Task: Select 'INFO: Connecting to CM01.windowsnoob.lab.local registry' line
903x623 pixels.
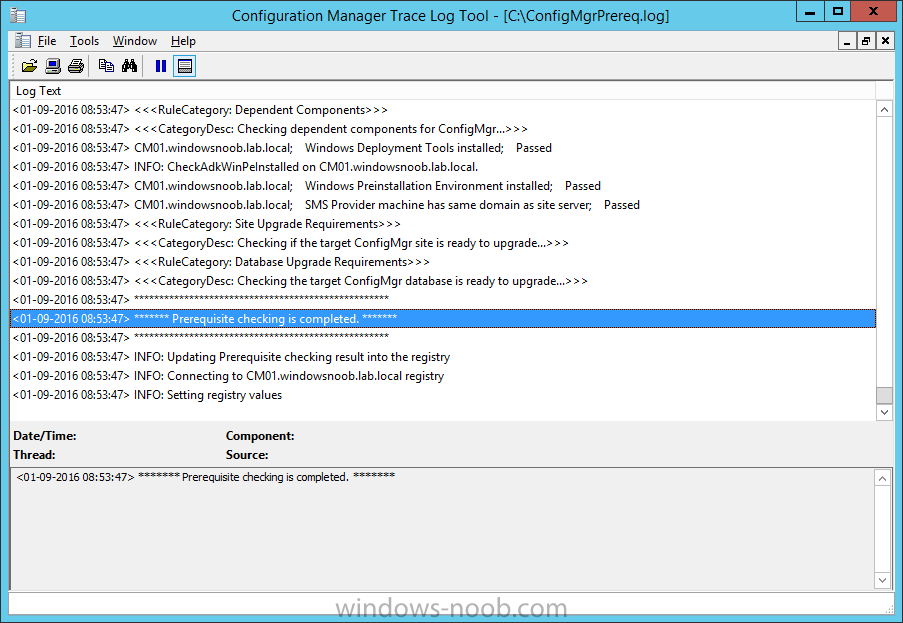Action: [442, 375]
